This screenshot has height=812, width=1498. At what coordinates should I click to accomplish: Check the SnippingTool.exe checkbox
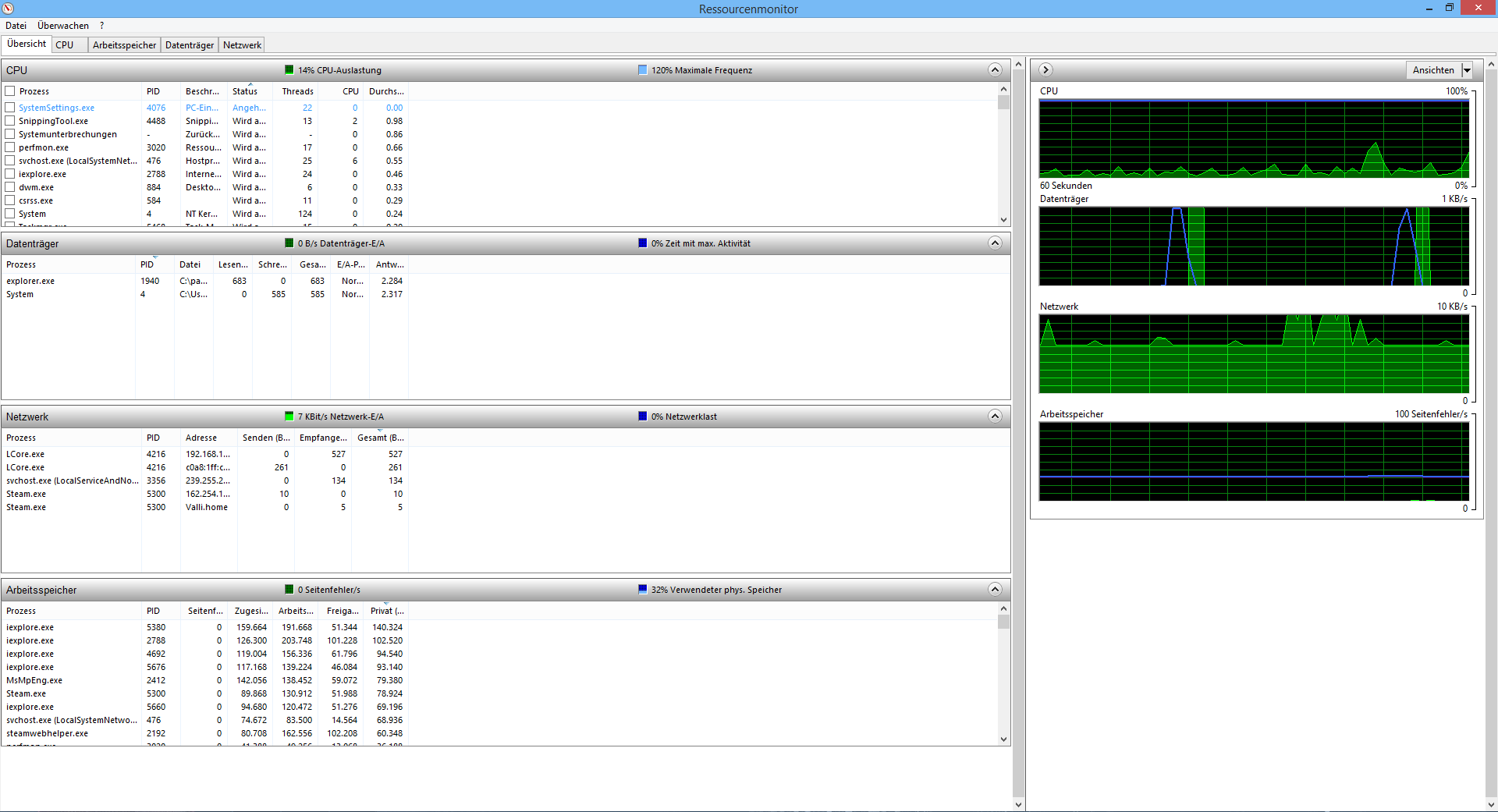(x=10, y=120)
